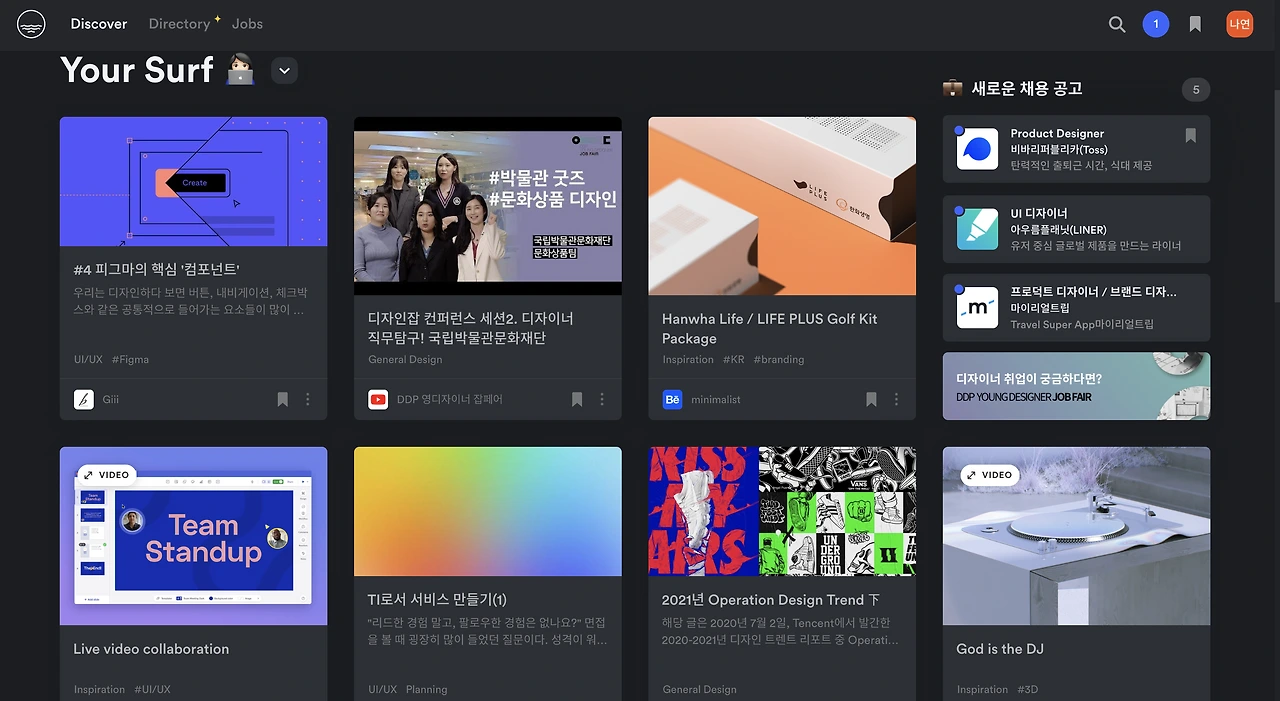Open the UI 디자이너 job at LINER
Screen dimensions: 1280x701
[x=1076, y=229]
